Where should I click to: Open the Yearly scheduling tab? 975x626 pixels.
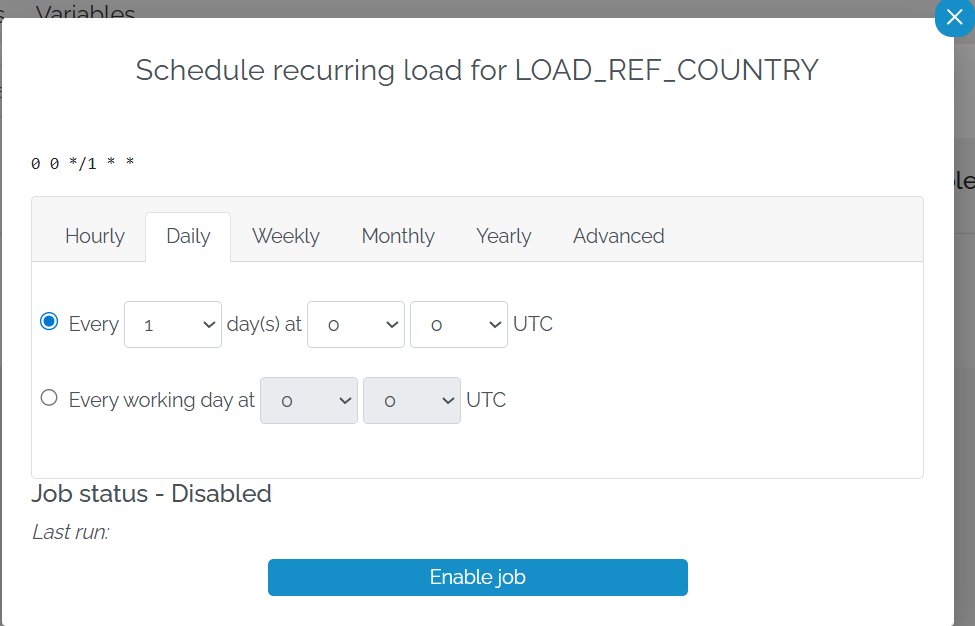(503, 236)
